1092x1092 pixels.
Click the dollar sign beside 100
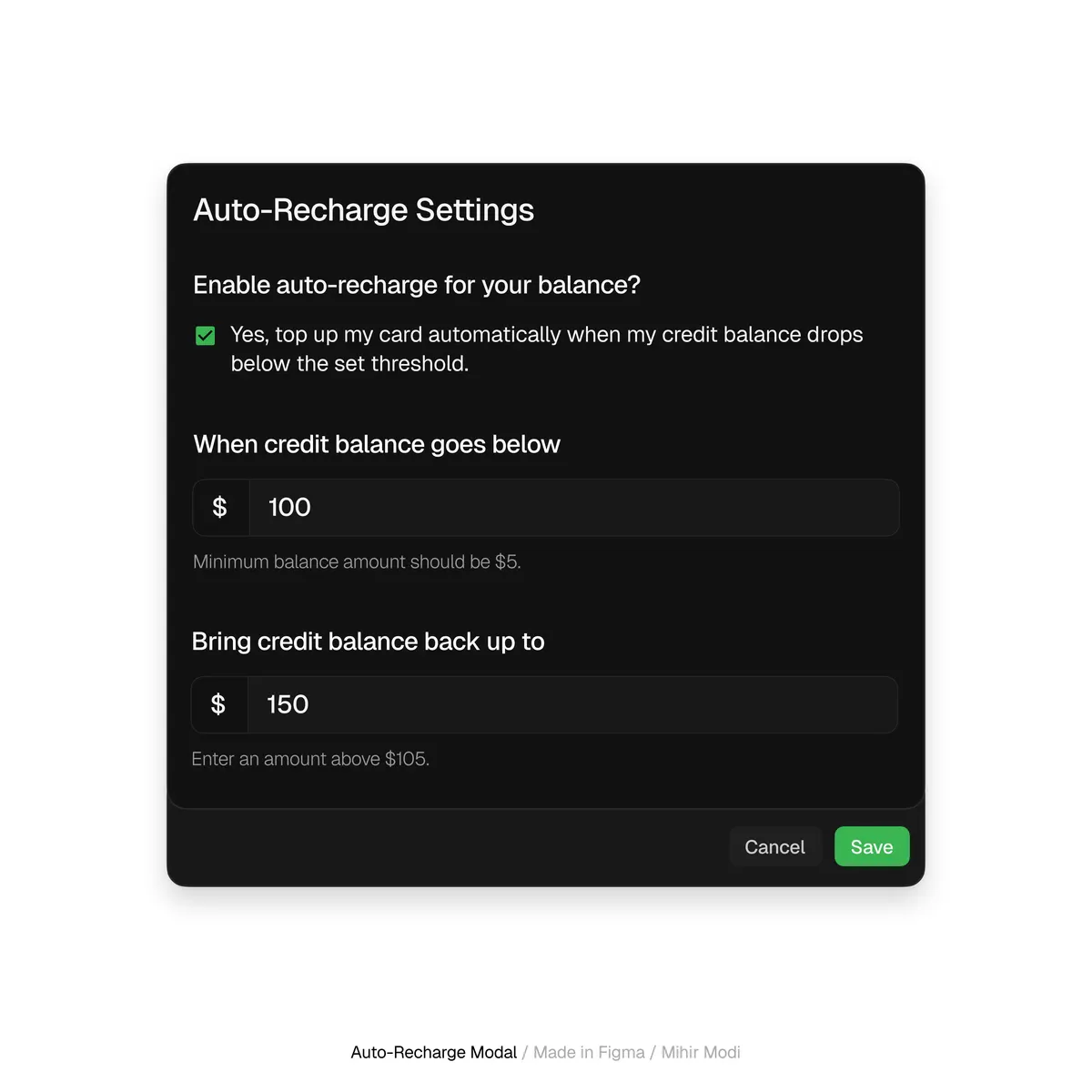[220, 507]
